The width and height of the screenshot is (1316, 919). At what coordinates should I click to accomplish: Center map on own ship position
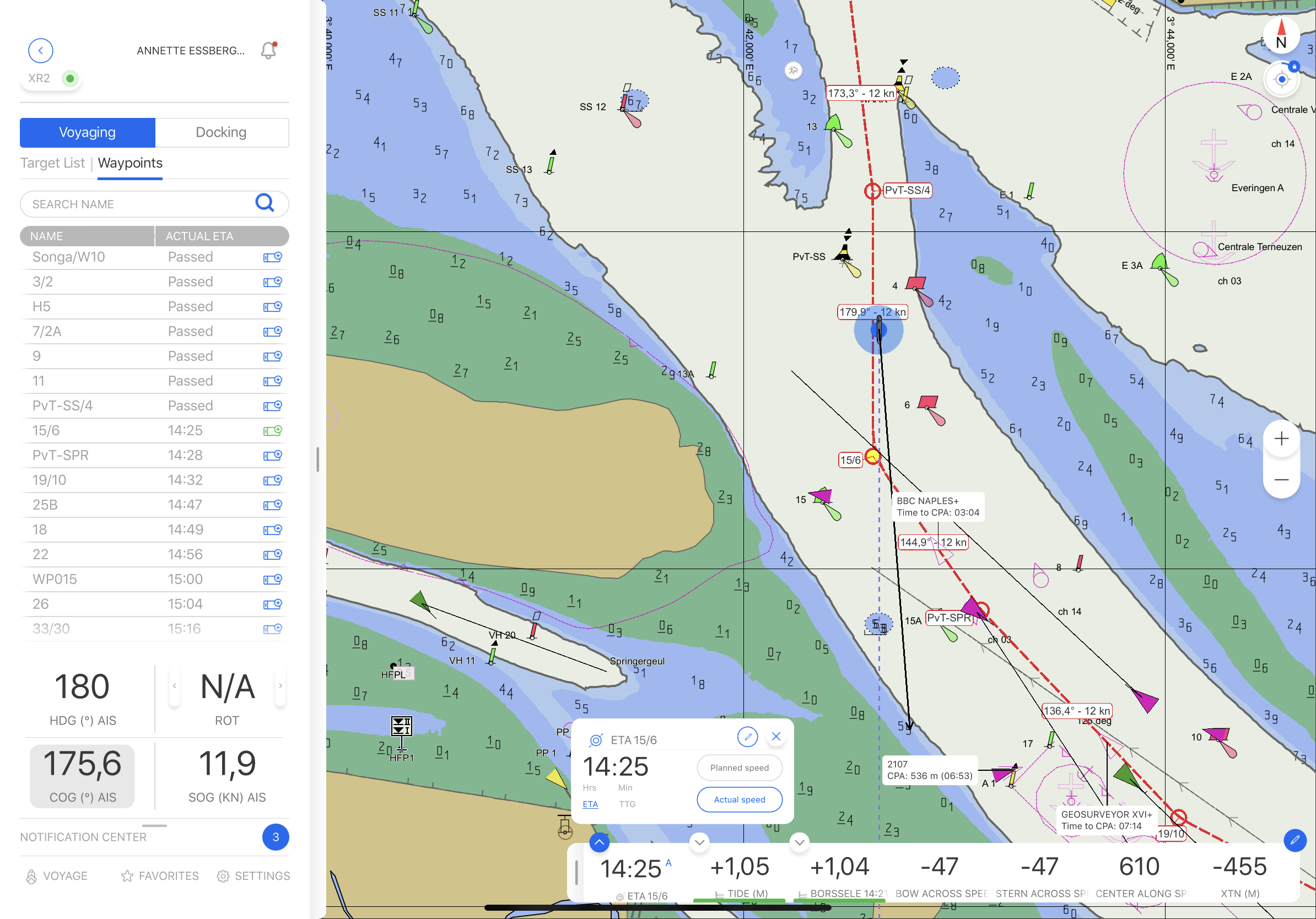point(1282,80)
